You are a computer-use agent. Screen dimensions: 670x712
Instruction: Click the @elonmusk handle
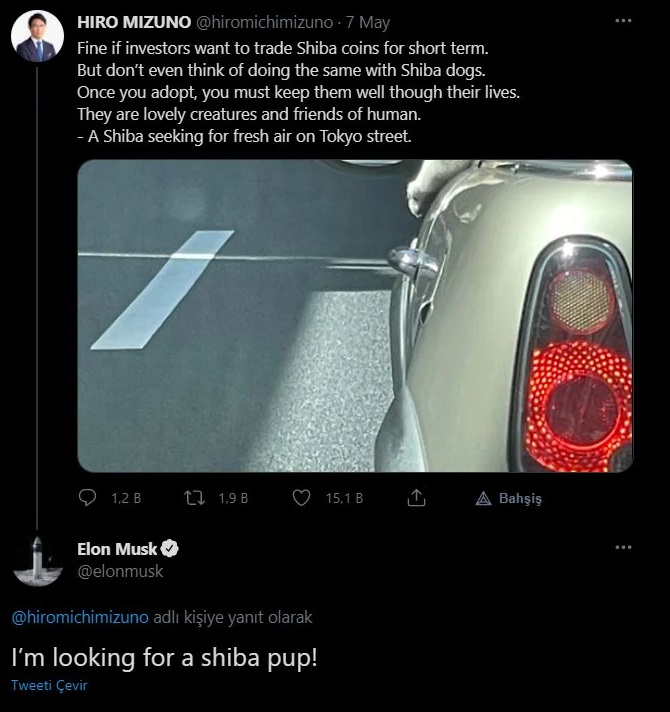(x=119, y=571)
